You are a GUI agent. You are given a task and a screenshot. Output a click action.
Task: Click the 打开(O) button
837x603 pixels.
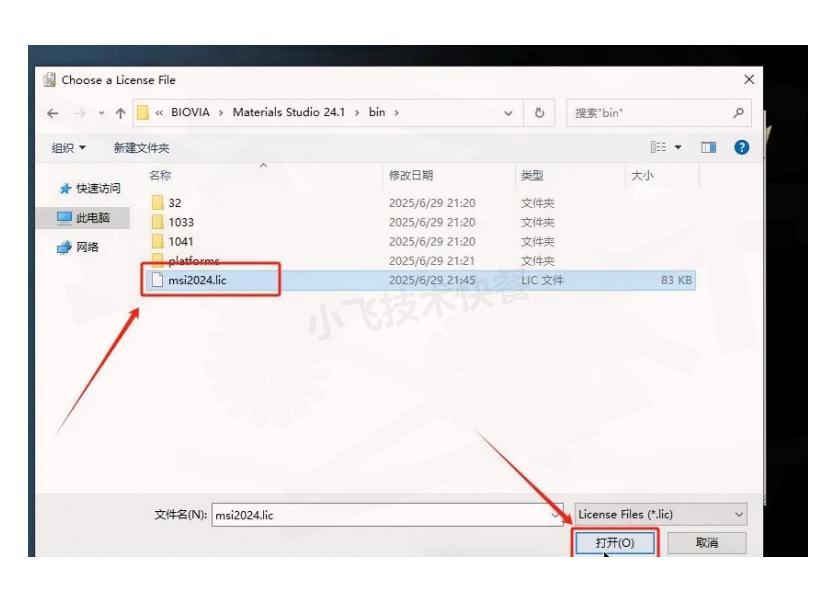[x=615, y=543]
